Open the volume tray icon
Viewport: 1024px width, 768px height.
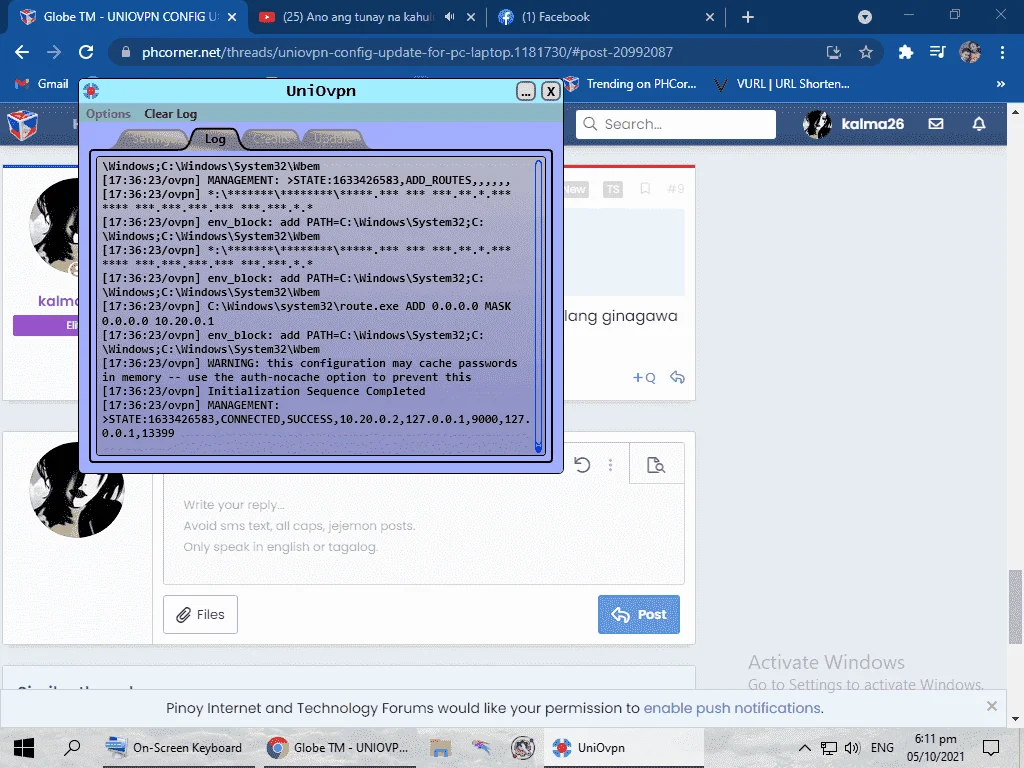click(x=852, y=748)
